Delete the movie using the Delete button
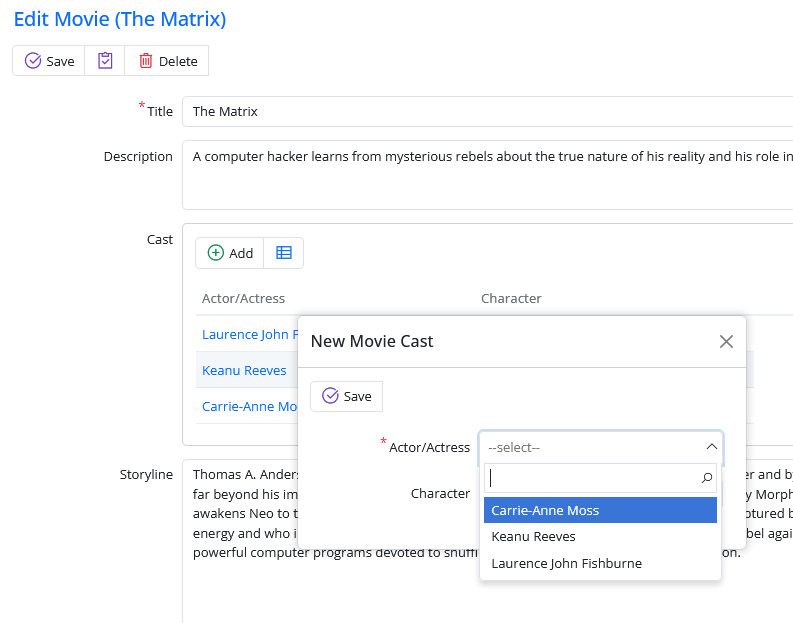793x623 pixels. (x=167, y=61)
